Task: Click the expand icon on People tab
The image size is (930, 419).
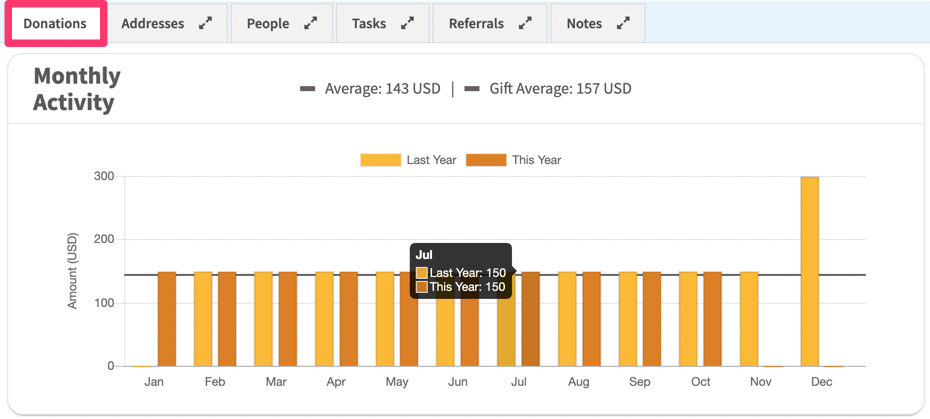Action: (310, 24)
